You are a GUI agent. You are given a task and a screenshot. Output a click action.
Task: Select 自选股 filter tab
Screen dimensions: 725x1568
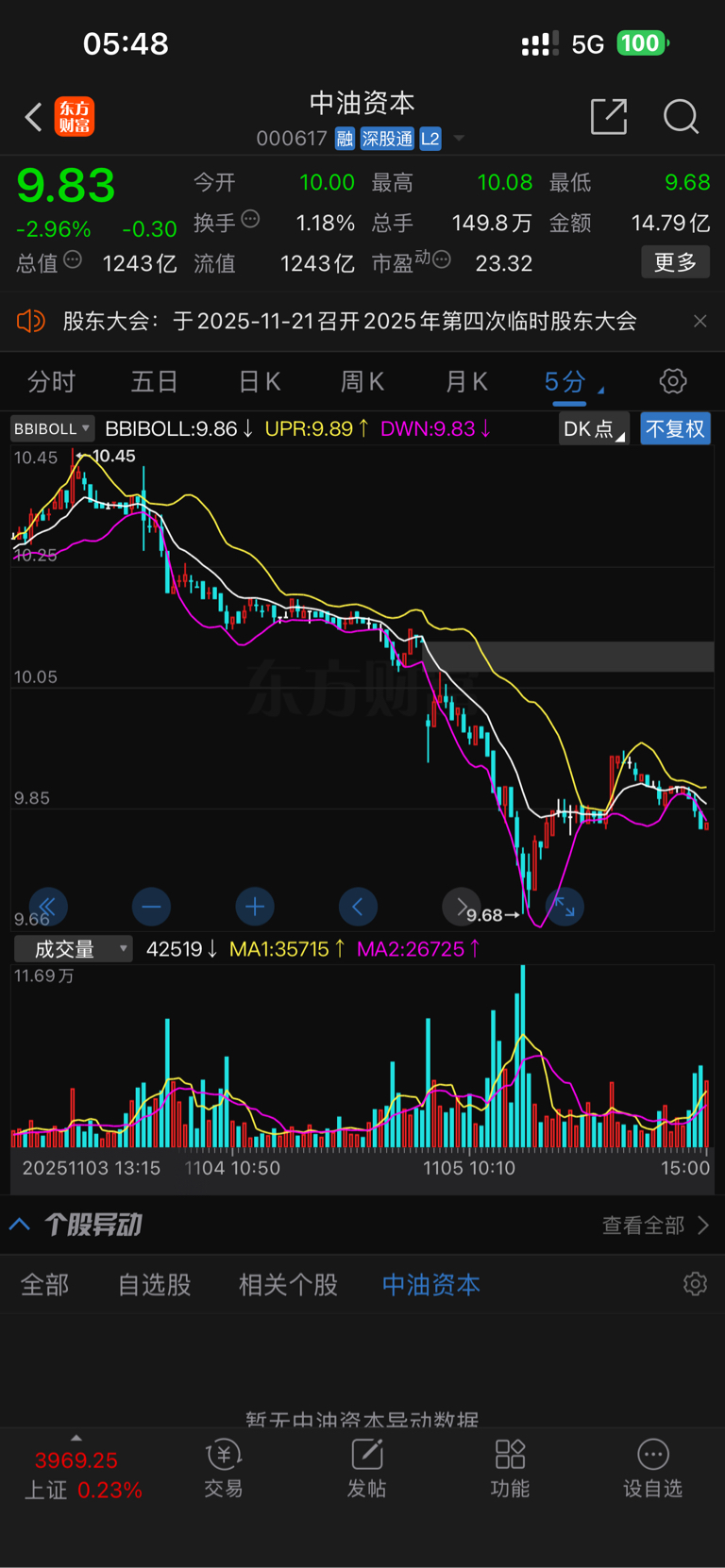155,1284
